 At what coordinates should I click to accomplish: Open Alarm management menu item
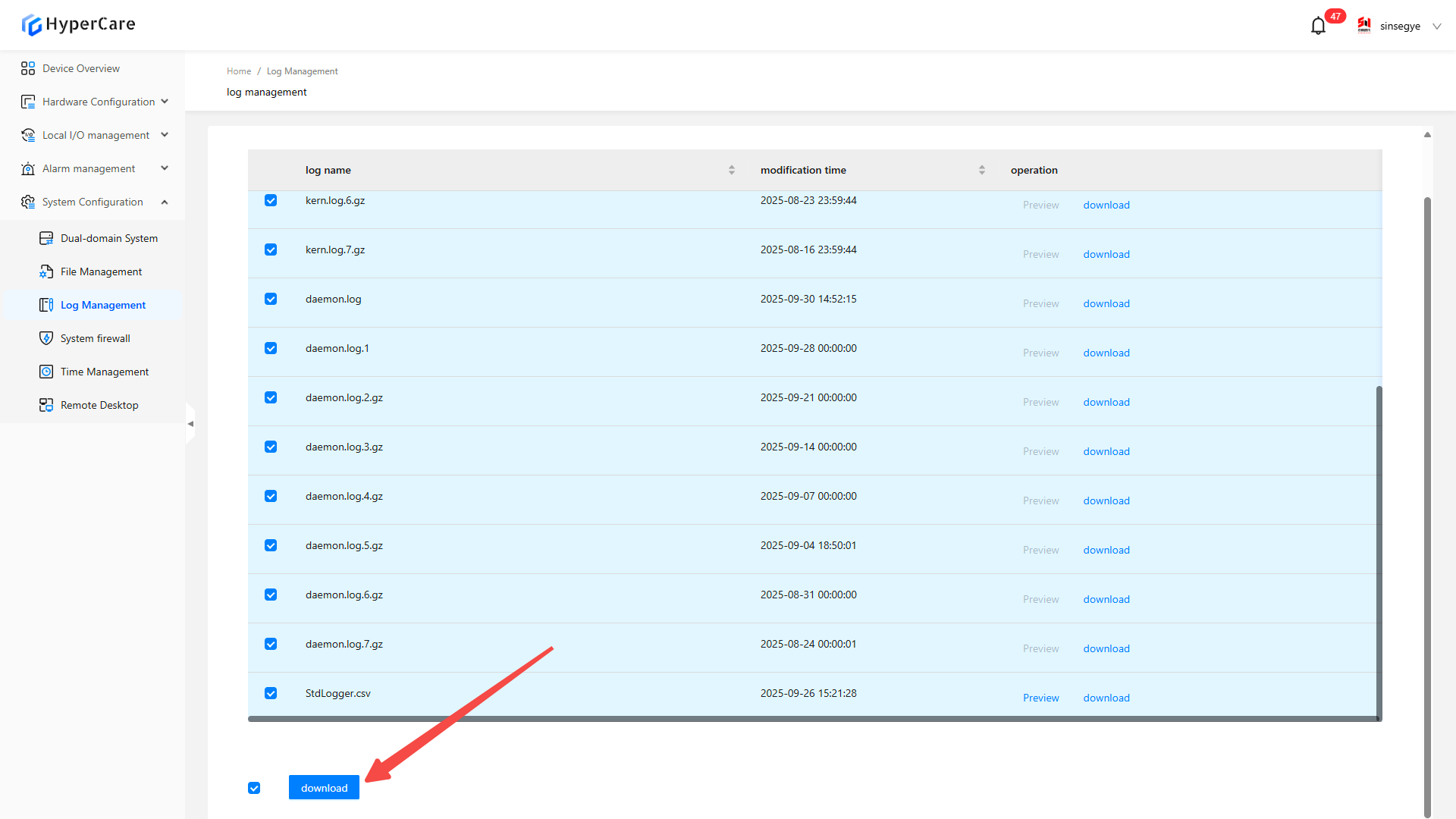click(89, 168)
